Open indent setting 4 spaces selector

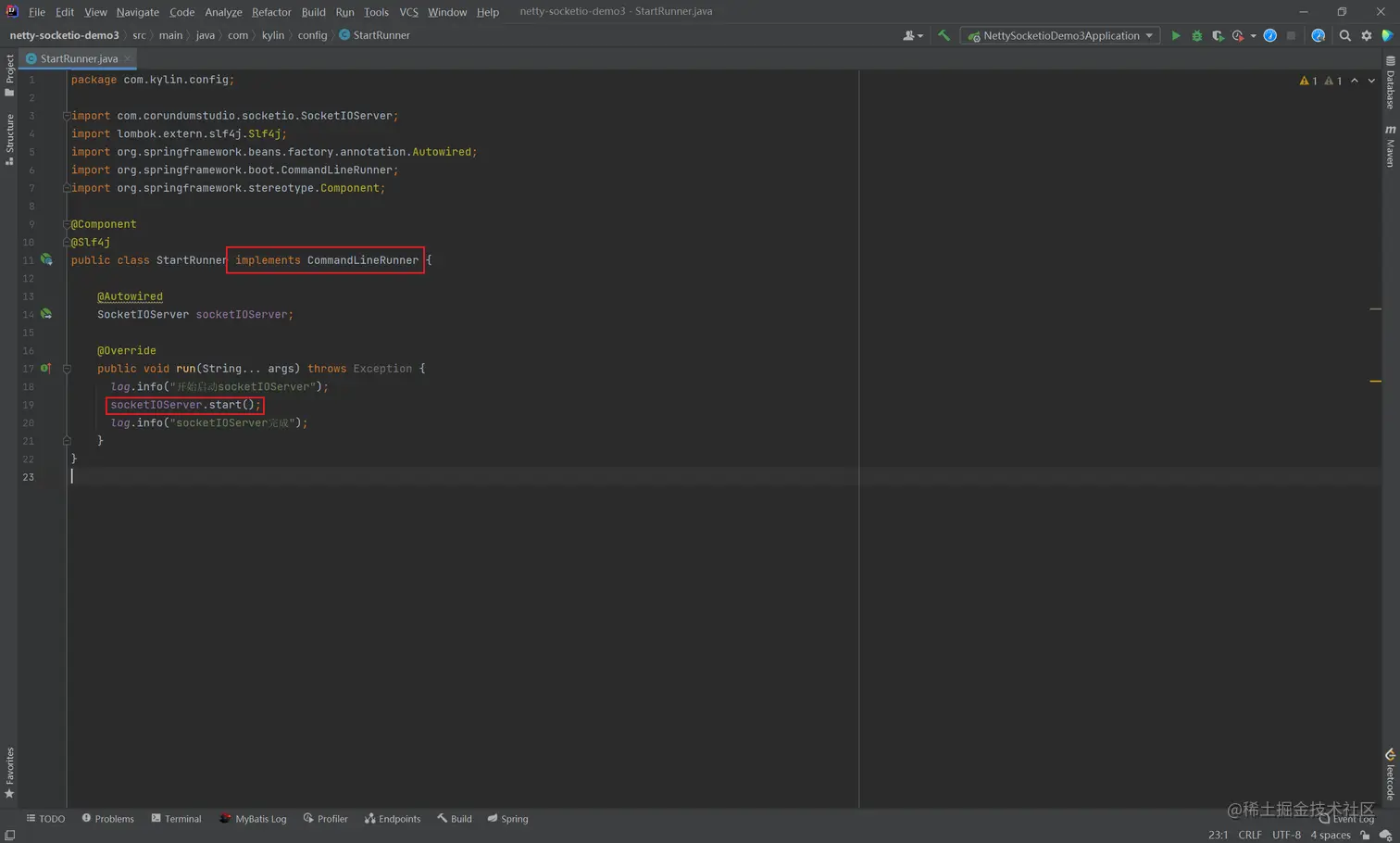1331,835
